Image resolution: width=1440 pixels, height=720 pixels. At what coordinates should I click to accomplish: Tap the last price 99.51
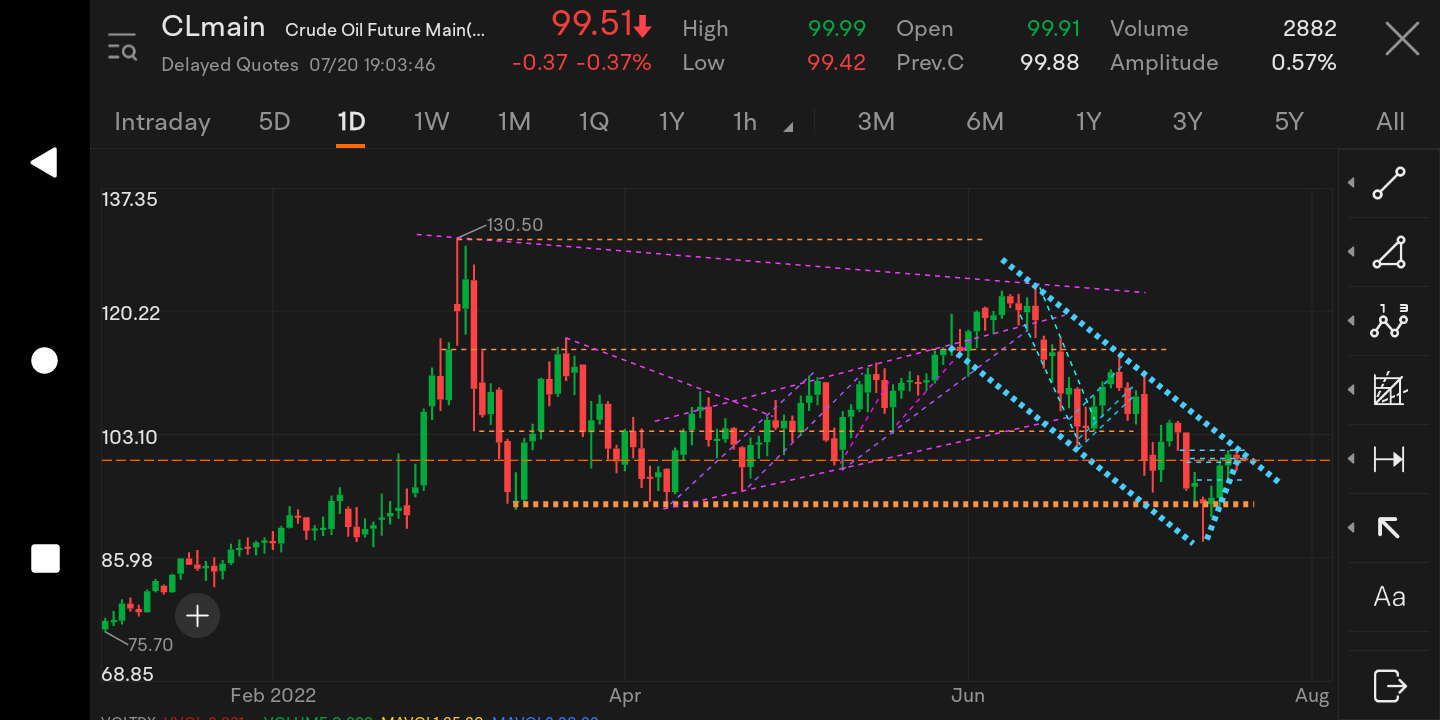pos(590,23)
